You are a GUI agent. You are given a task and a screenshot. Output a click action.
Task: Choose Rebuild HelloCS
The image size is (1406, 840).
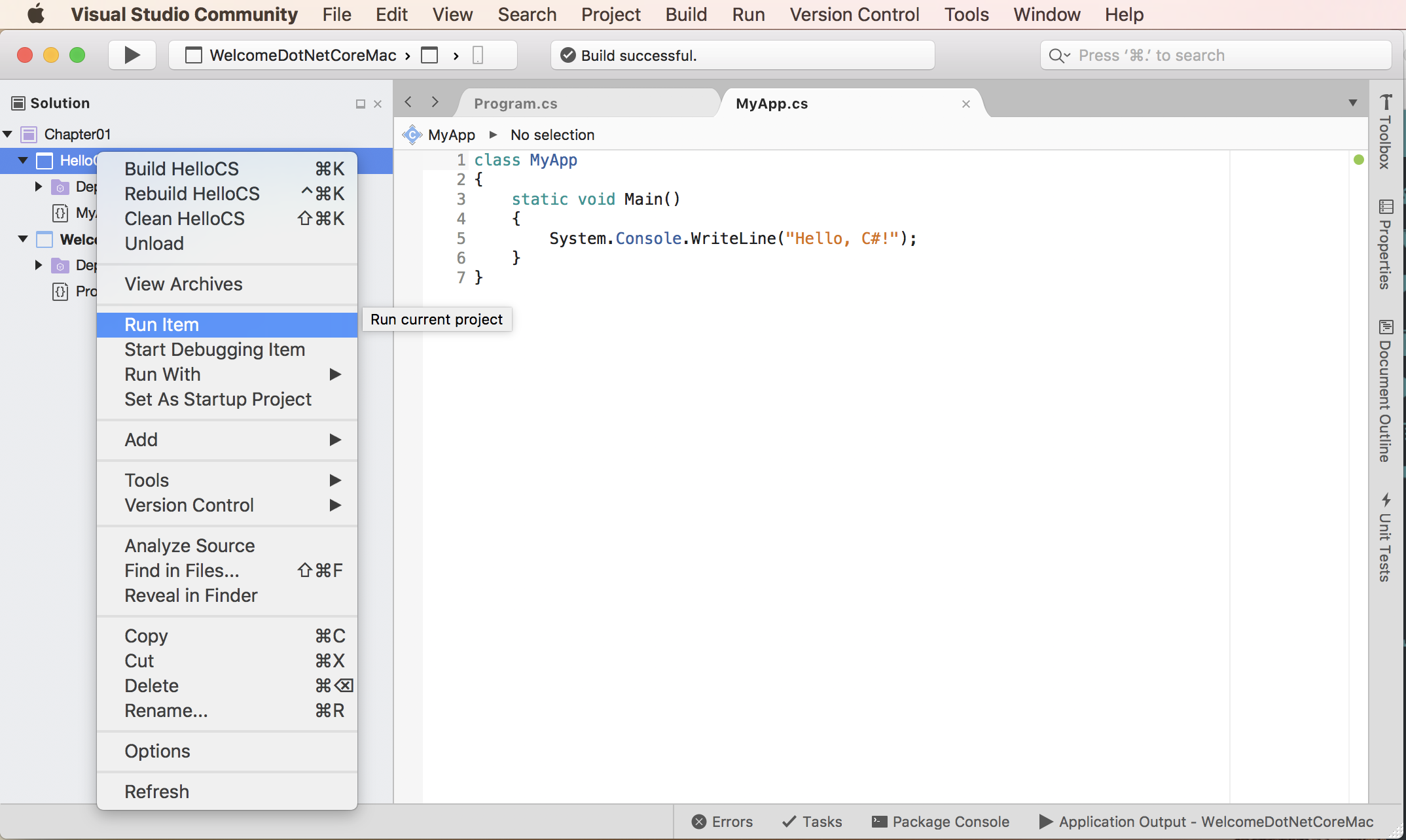click(227, 194)
